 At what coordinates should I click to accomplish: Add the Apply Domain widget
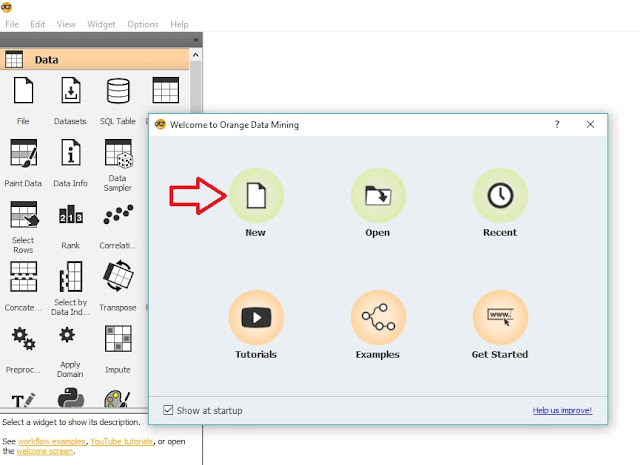pyautogui.click(x=70, y=352)
